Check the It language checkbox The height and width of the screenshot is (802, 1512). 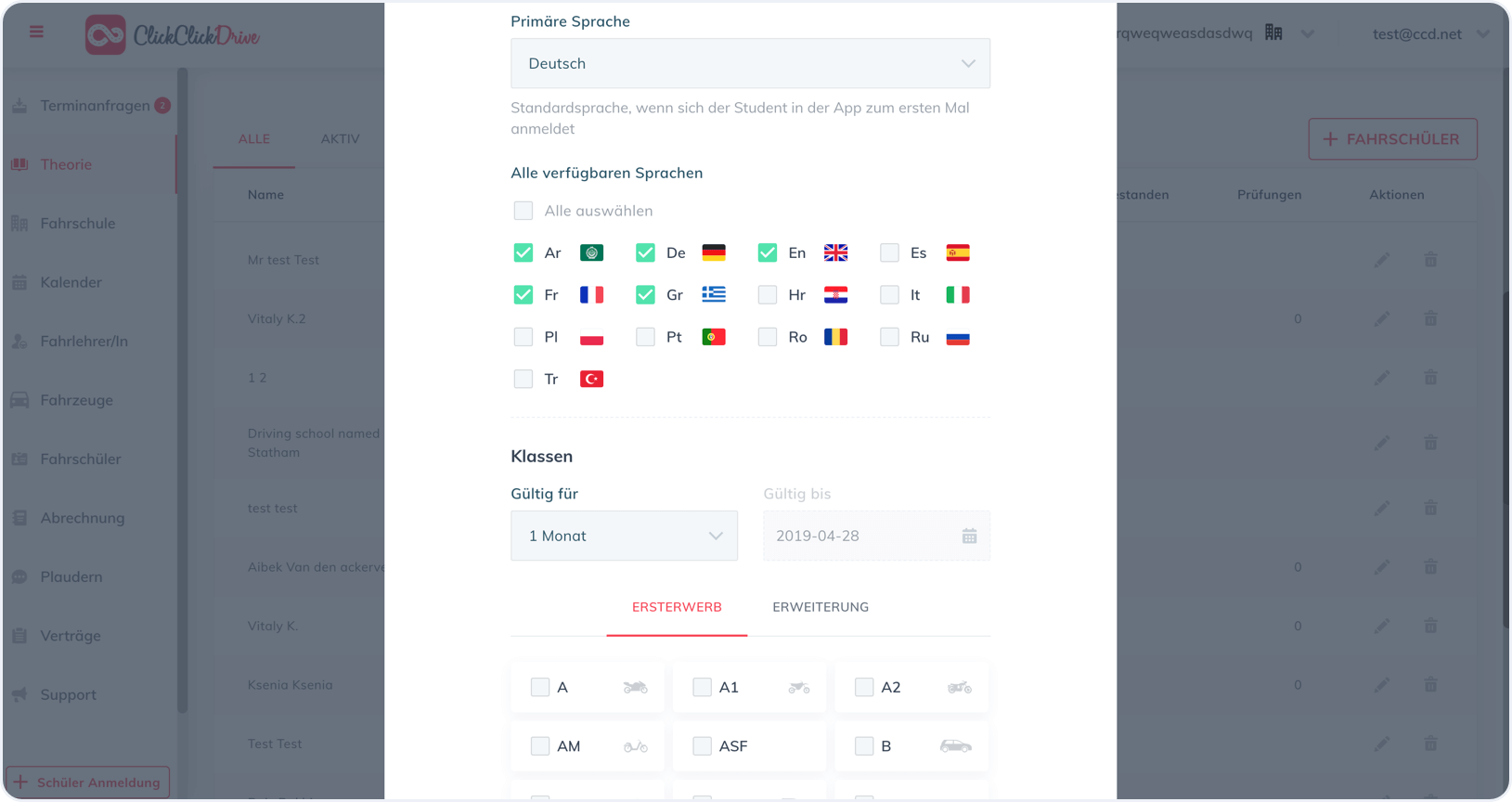pos(889,294)
